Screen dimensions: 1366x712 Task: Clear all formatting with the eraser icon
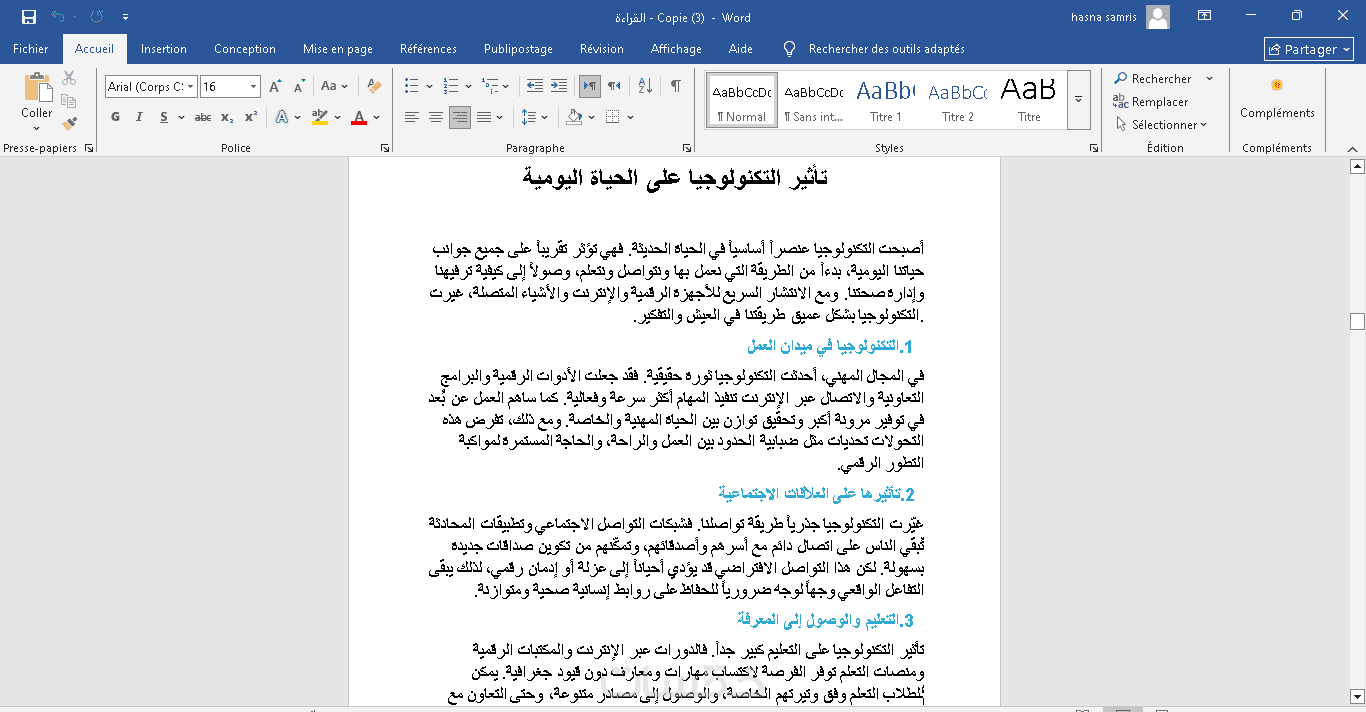pyautogui.click(x=375, y=87)
